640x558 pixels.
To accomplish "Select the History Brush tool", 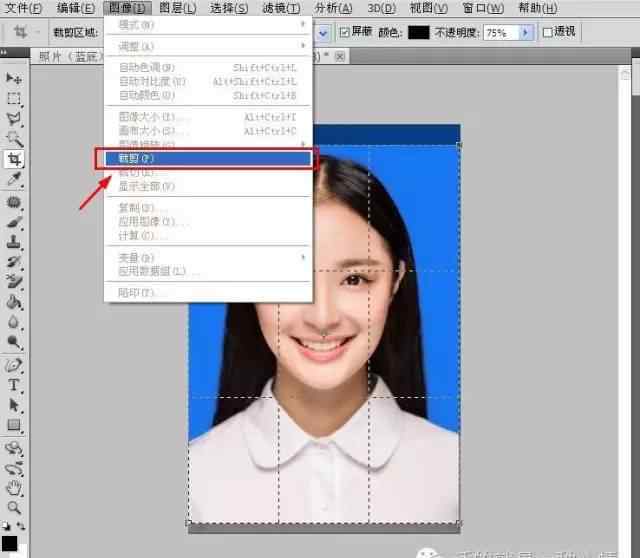I will click(14, 262).
